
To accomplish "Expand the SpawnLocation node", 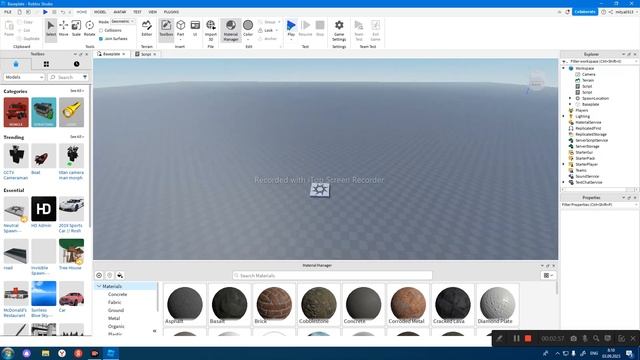I will click(x=570, y=98).
